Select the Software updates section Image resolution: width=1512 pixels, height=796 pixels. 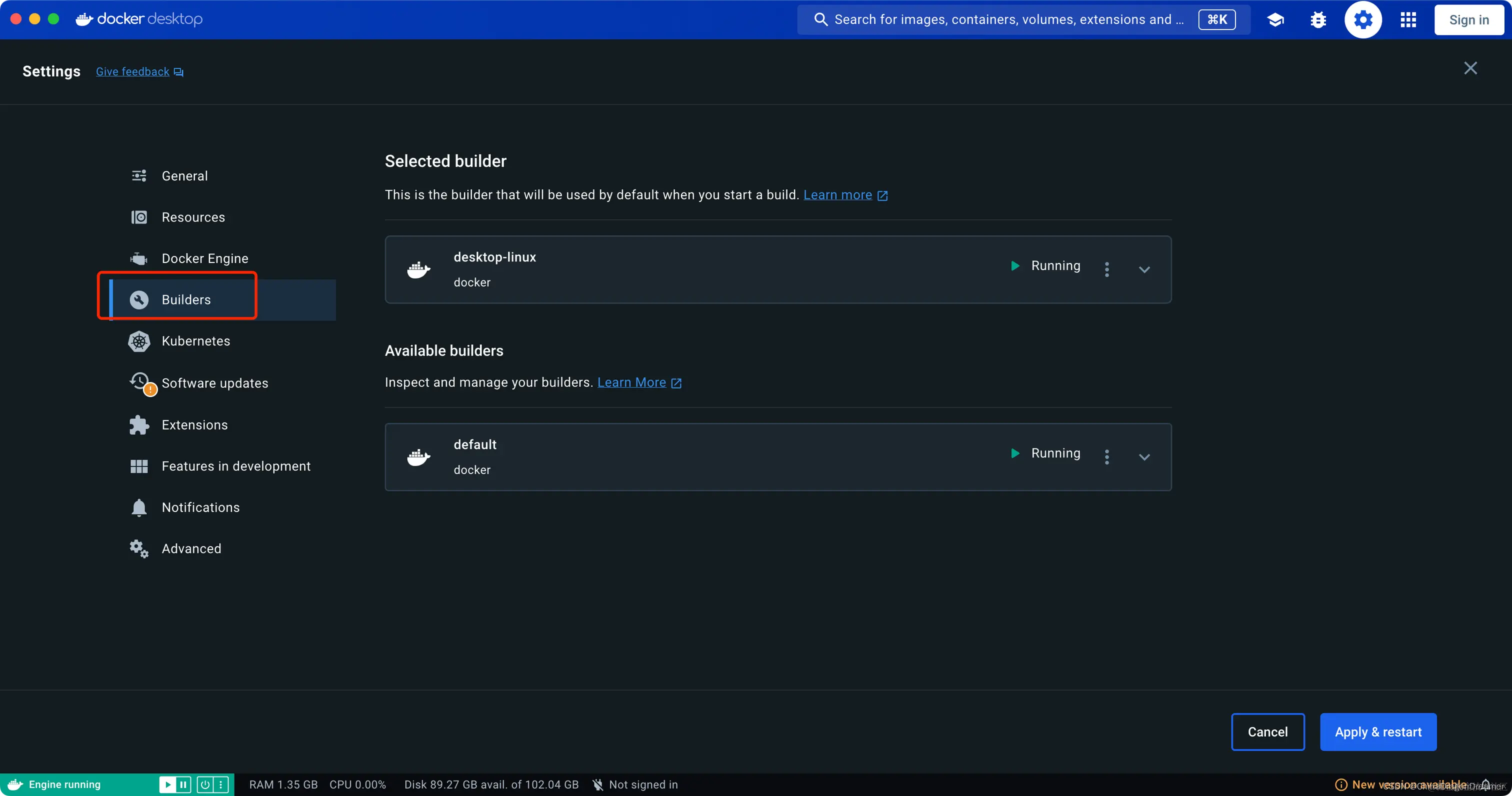214,383
